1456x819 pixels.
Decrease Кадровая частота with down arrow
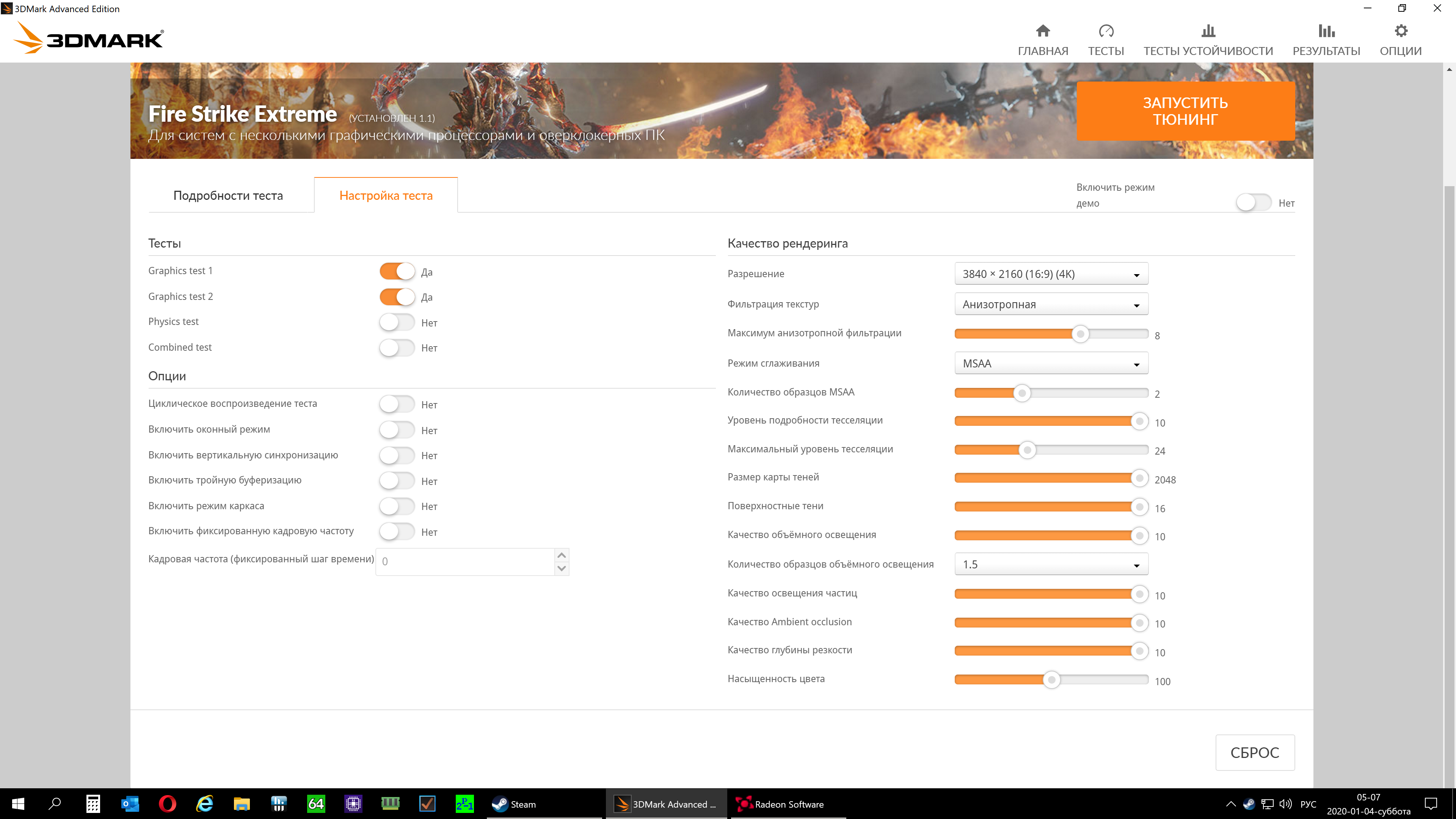(561, 569)
